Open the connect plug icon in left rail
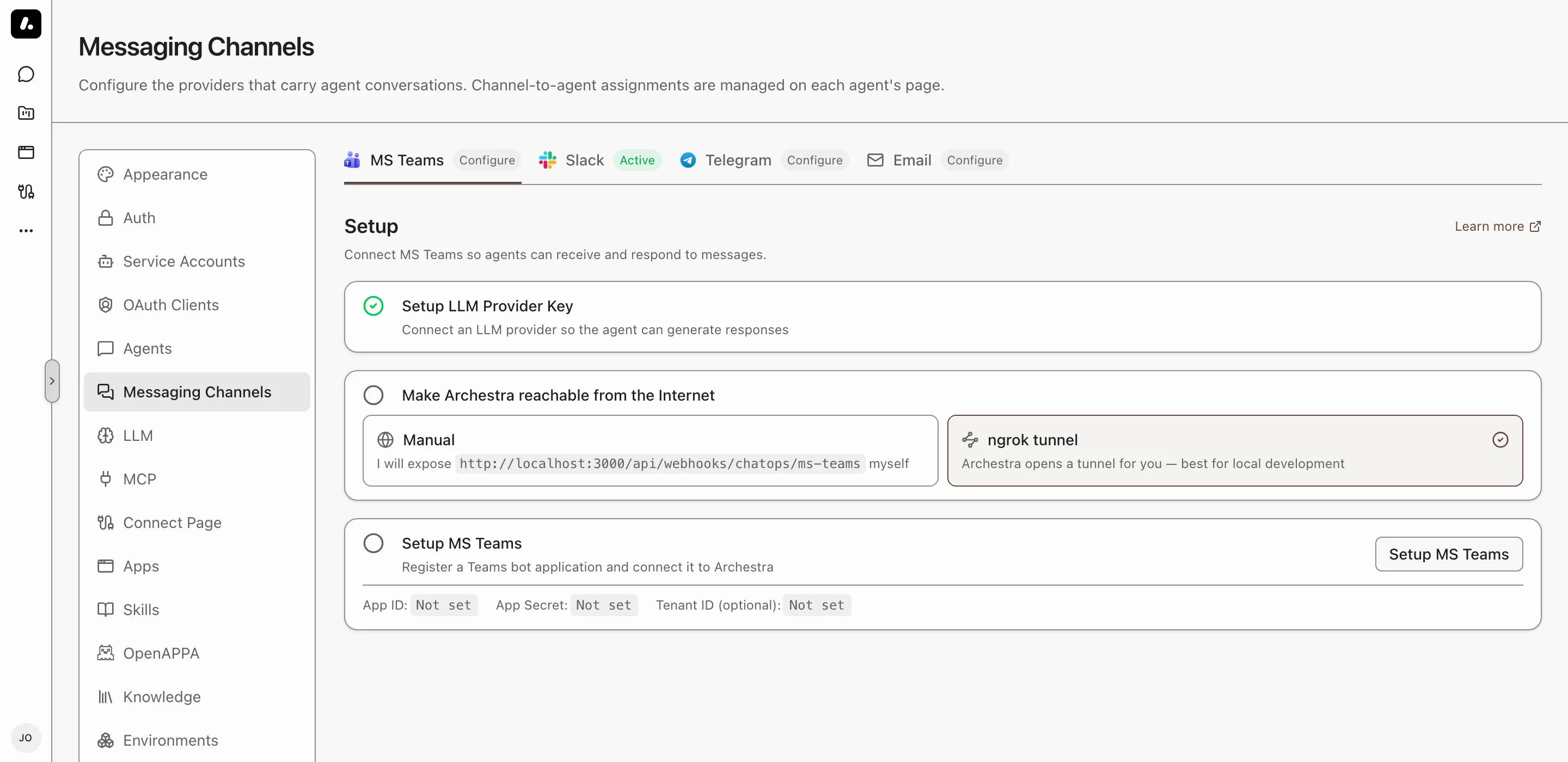The width and height of the screenshot is (1568, 762). click(x=26, y=192)
